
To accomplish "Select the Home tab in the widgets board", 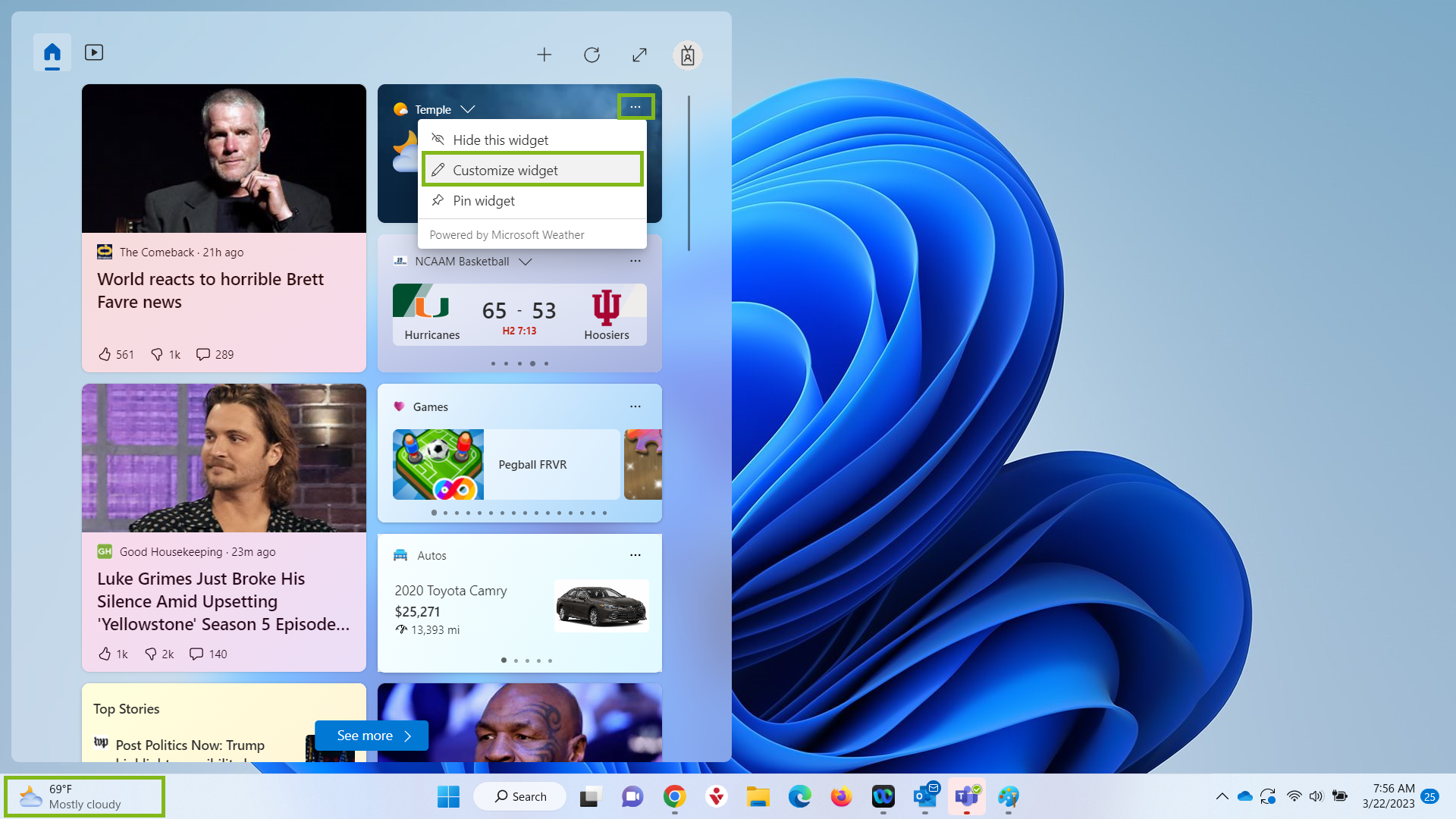I will (x=52, y=53).
